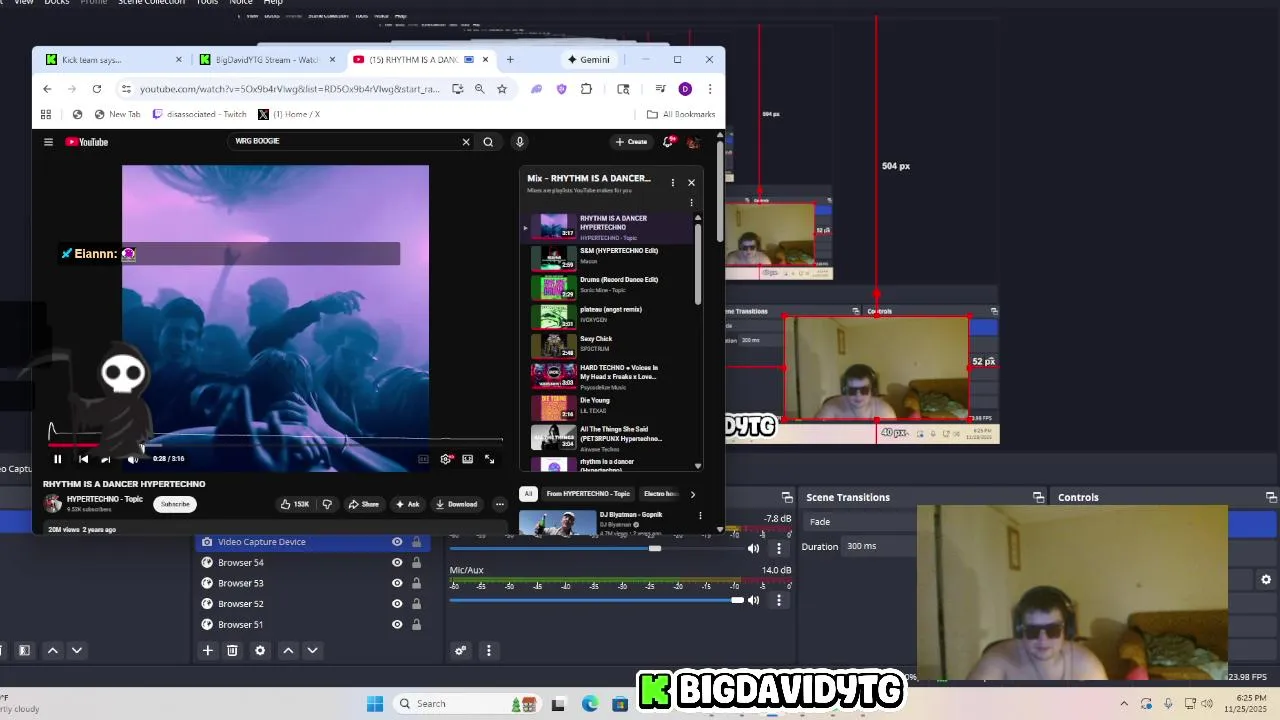This screenshot has width=1280, height=720.
Task: Switch to Kick team says browser tab
Action: tap(112, 60)
